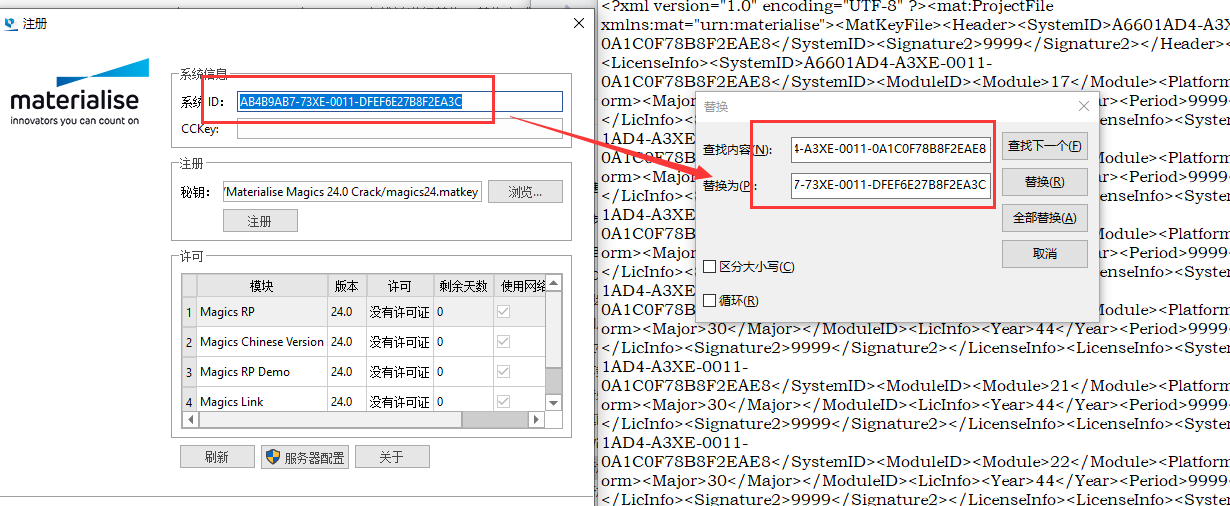Click the 浏览... browse button

point(525,191)
